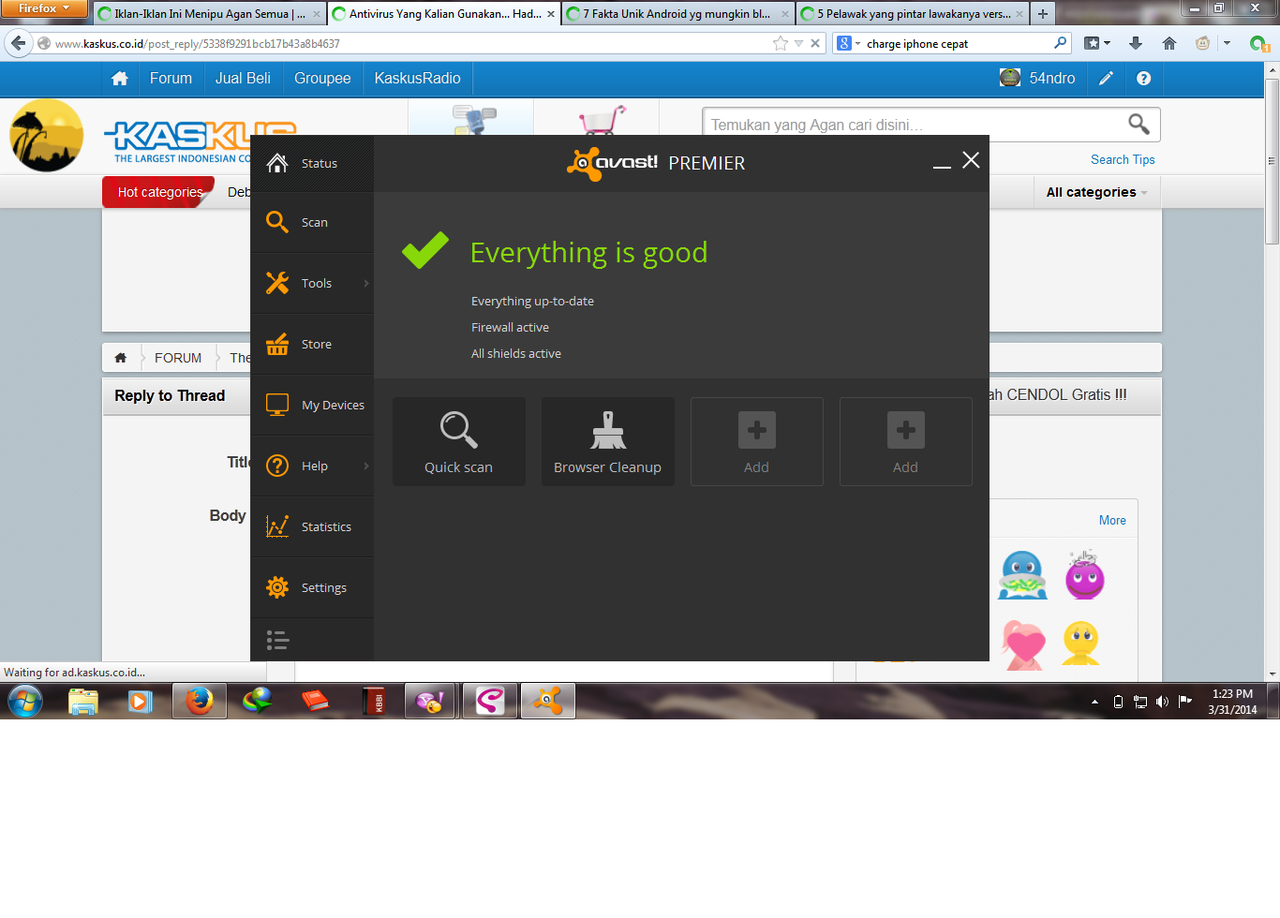1280x918 pixels.
Task: Pick the pink heart emoticon
Action: coord(1022,644)
